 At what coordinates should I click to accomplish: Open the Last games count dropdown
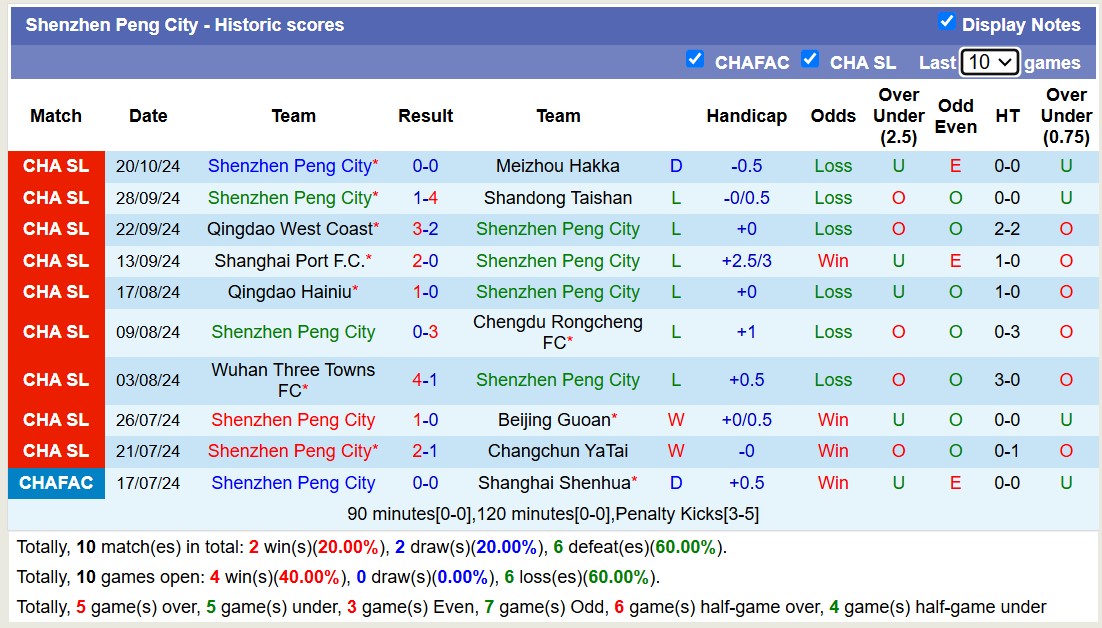tap(990, 62)
